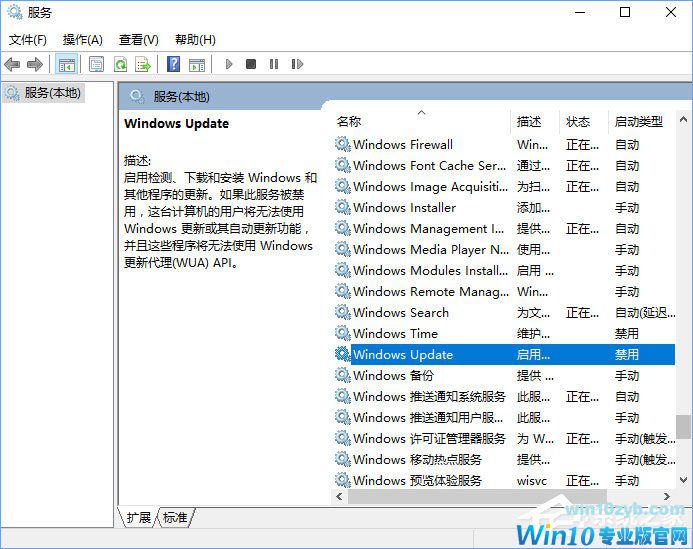Open the 文件(F) menu
Image resolution: width=693 pixels, height=549 pixels.
[x=27, y=40]
